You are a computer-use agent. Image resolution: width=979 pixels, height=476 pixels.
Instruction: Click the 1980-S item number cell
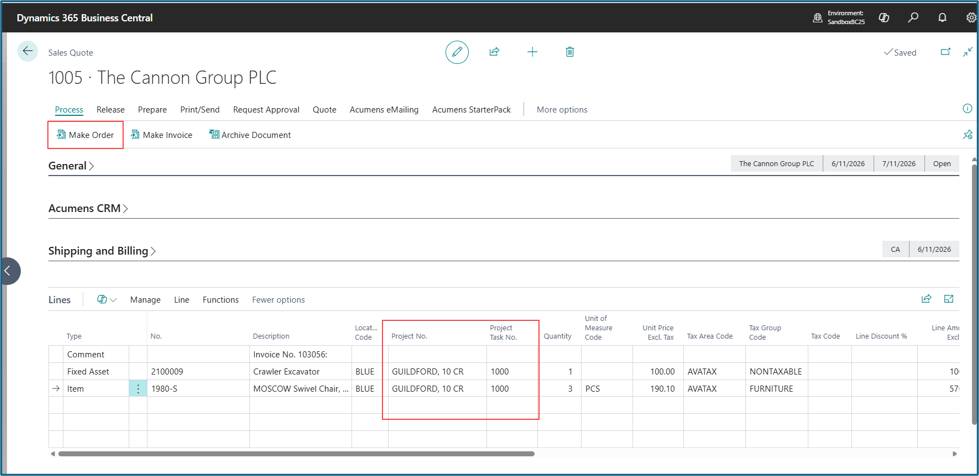click(x=198, y=389)
